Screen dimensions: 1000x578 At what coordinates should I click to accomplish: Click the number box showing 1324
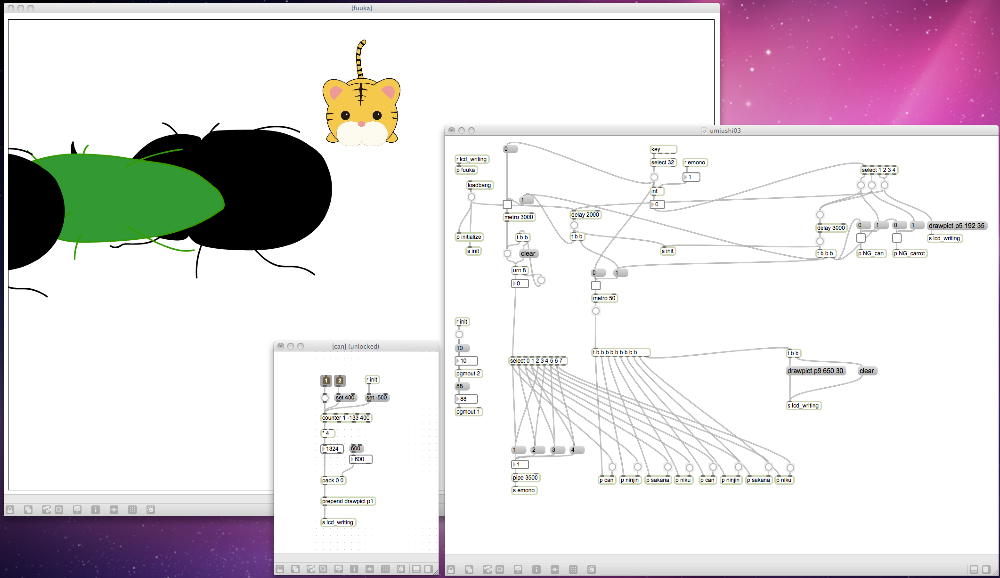[x=332, y=448]
